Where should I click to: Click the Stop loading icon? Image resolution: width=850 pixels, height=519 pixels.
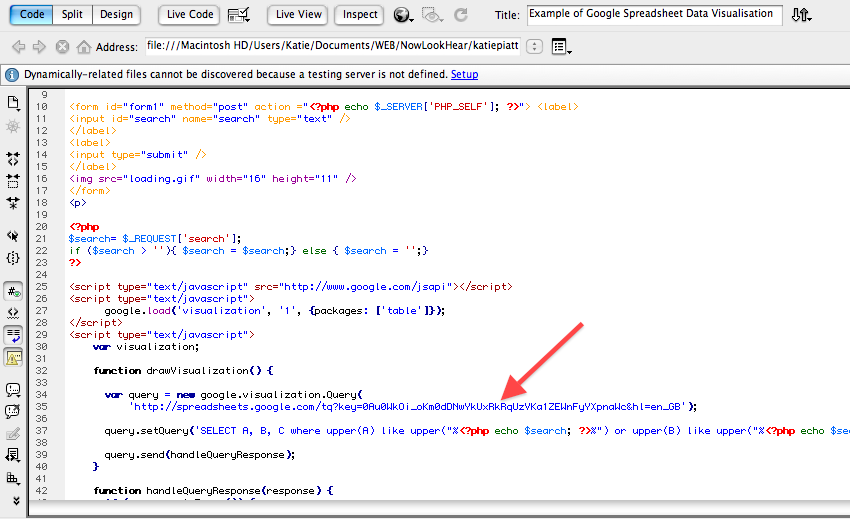point(62,47)
